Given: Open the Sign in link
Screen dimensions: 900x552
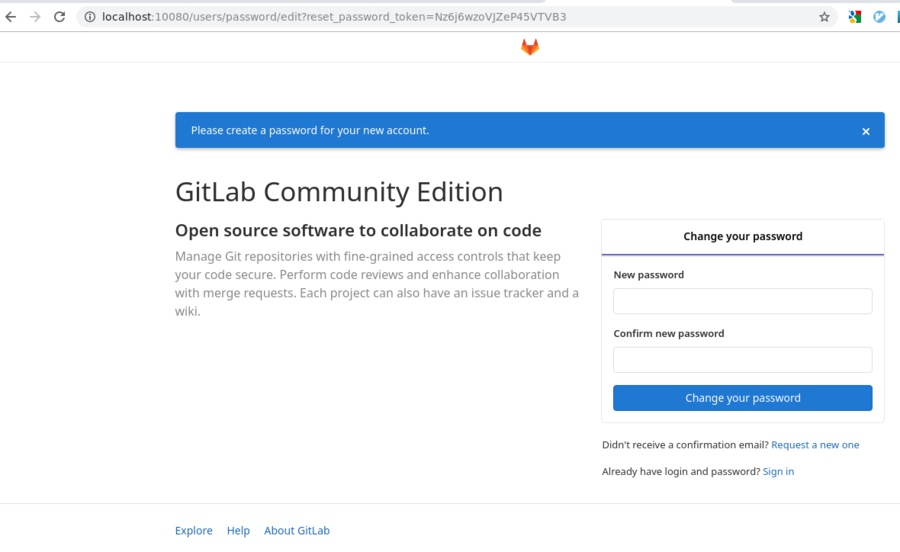Looking at the screenshot, I should tap(778, 471).
